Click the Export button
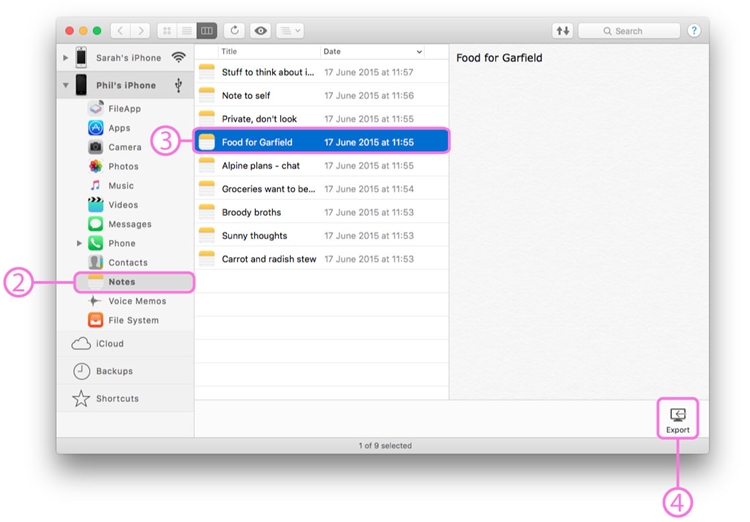 tap(678, 420)
